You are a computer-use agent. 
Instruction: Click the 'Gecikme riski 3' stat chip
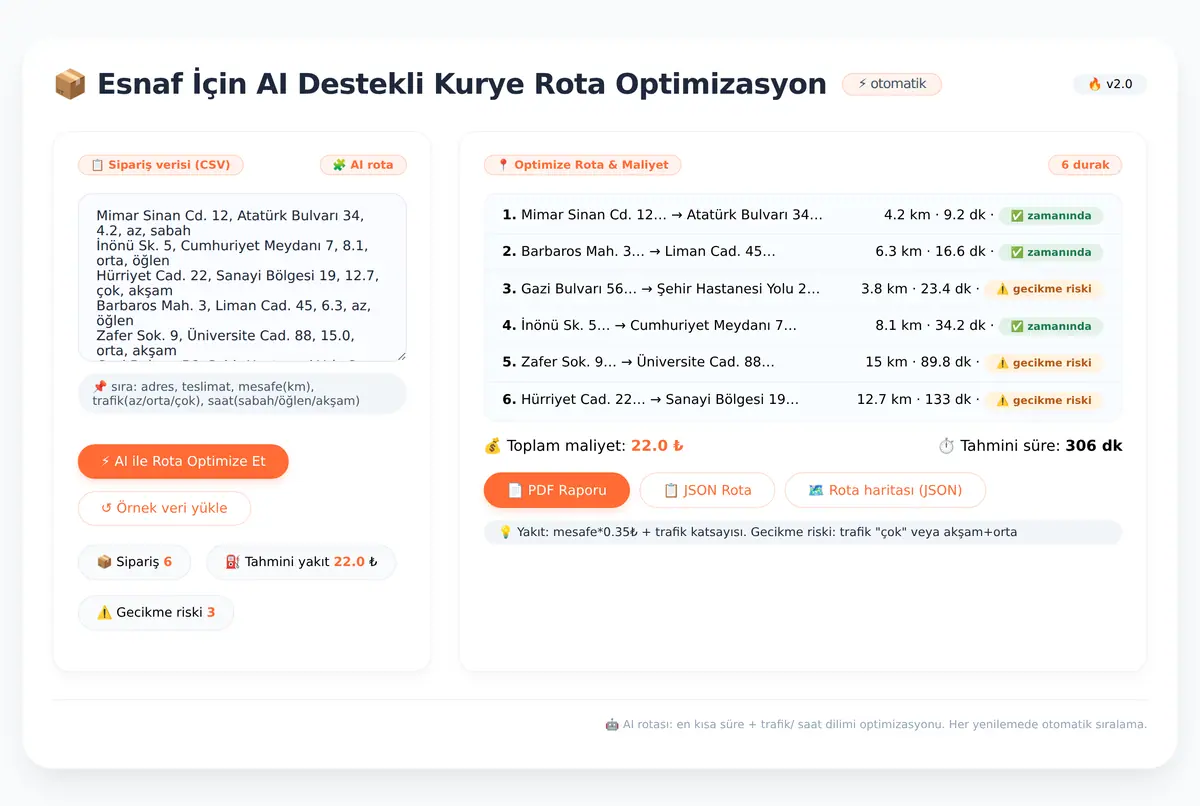point(156,612)
